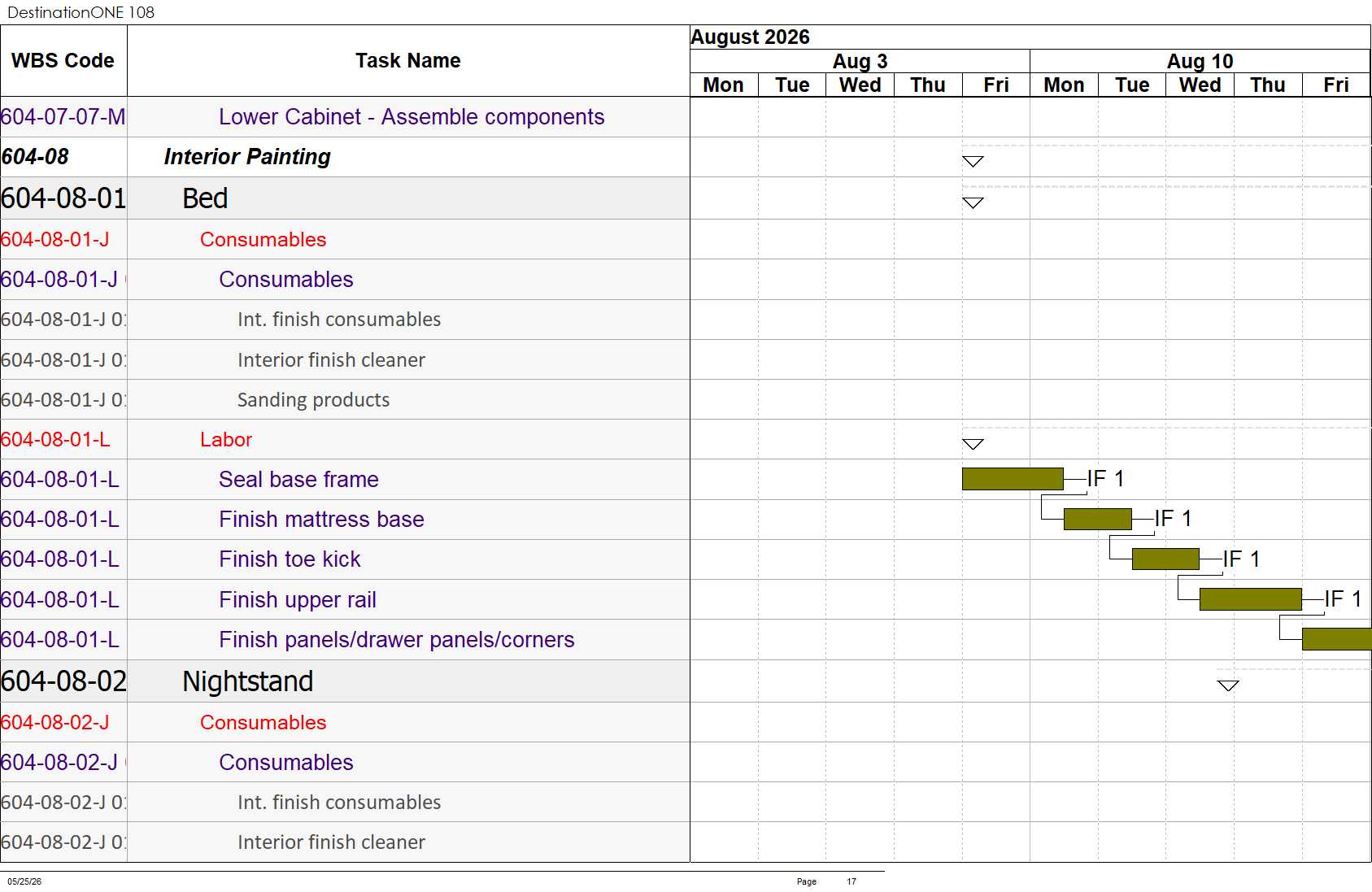Image resolution: width=1372 pixels, height=892 pixels.
Task: Click WBS code 604-08
Action: 35,157
